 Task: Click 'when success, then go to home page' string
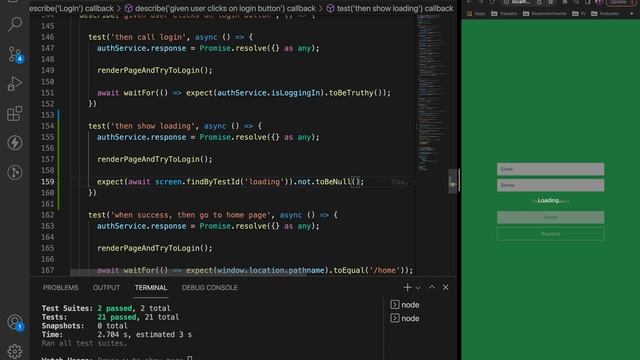191,215
